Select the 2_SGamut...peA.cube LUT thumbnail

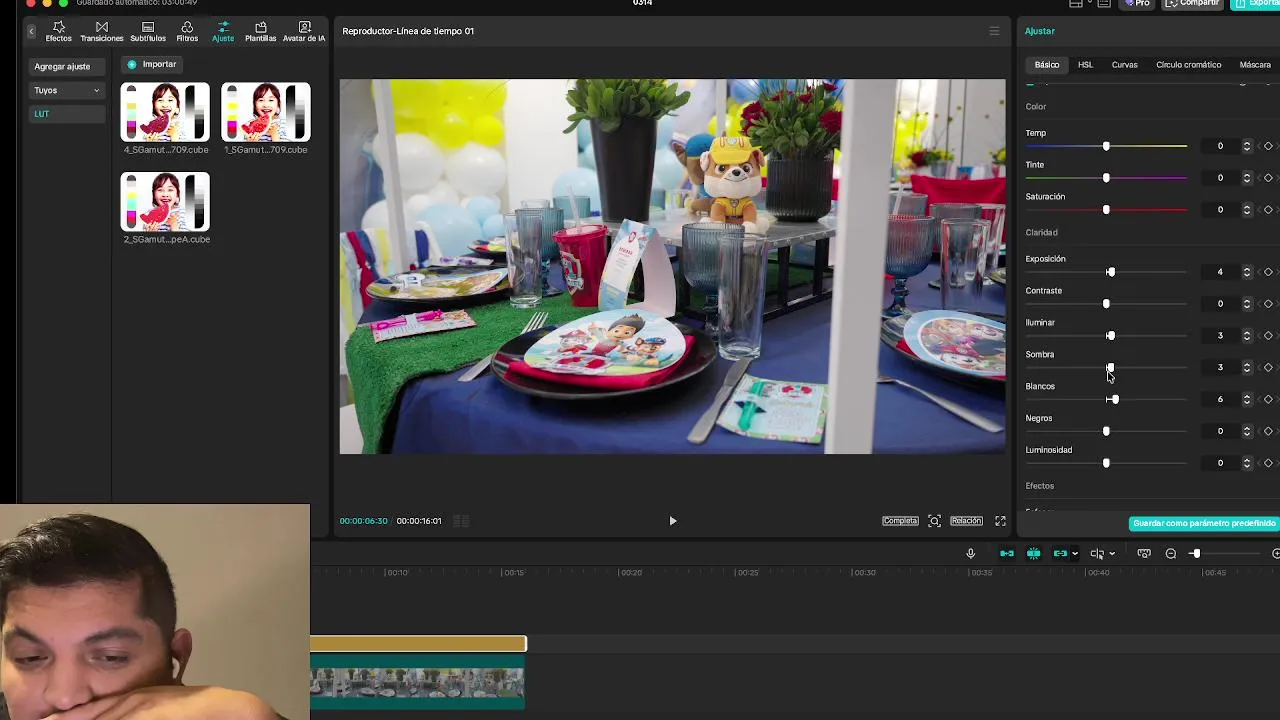click(165, 201)
